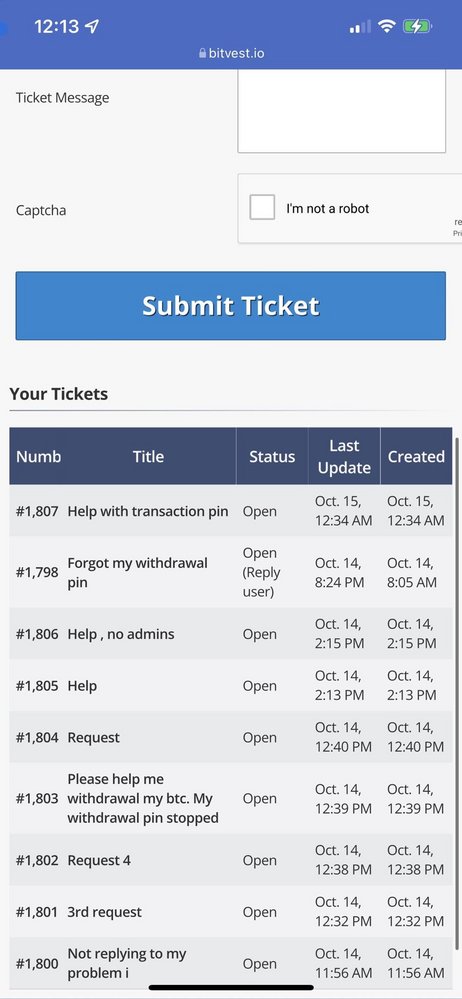The height and width of the screenshot is (999, 462).
Task: Open ticket #1,807 Help with transaction pin
Action: 148,512
